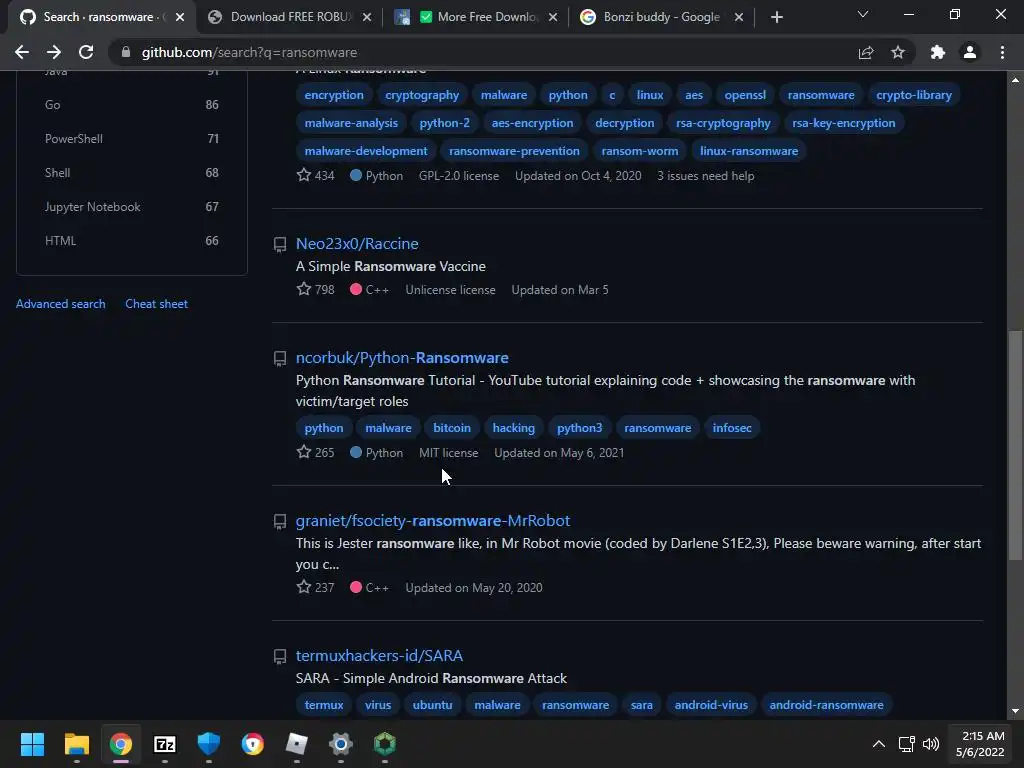
Task: Filter results by Jupyter Notebook
Action: point(131,206)
